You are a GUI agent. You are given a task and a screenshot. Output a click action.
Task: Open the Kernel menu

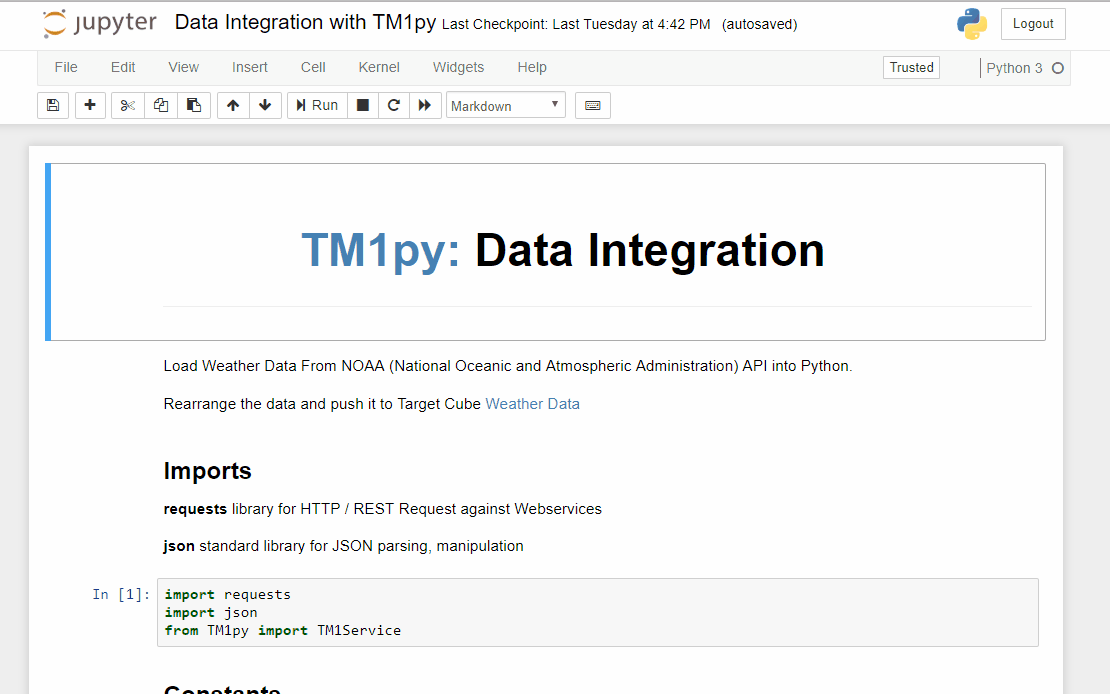click(379, 67)
